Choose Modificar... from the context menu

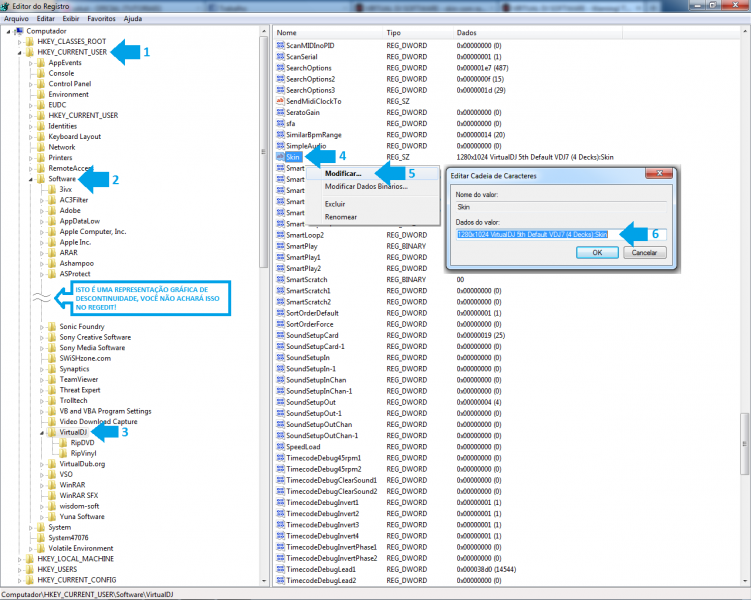click(x=373, y=173)
